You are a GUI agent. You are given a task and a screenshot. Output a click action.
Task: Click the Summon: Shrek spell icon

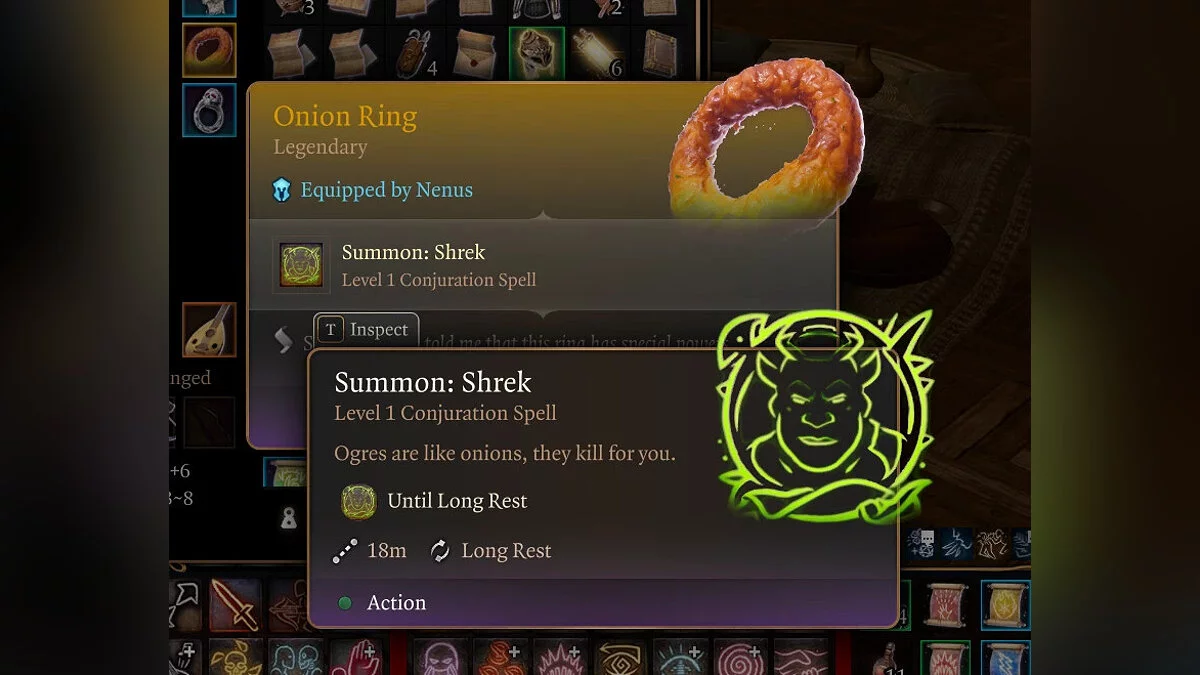[x=302, y=266]
